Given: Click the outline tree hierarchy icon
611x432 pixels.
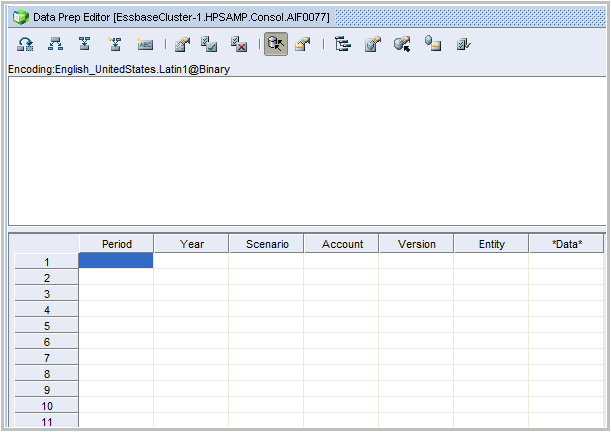Looking at the screenshot, I should click(343, 44).
